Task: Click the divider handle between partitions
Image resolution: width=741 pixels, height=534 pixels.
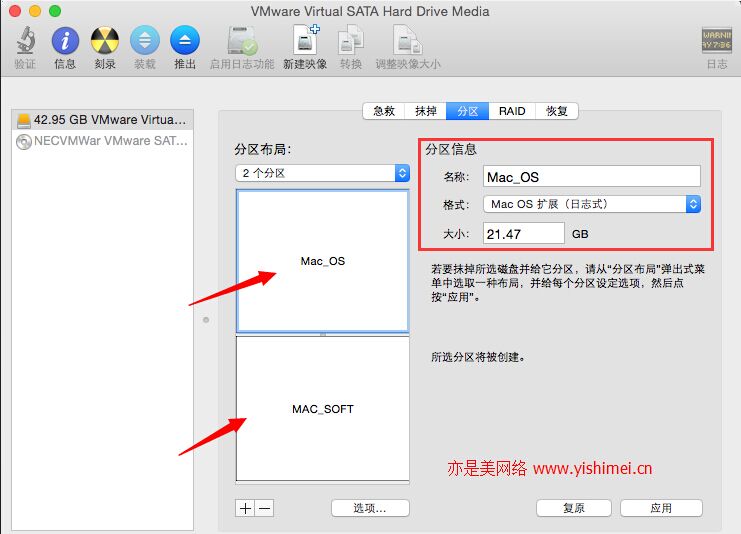Action: point(323,334)
